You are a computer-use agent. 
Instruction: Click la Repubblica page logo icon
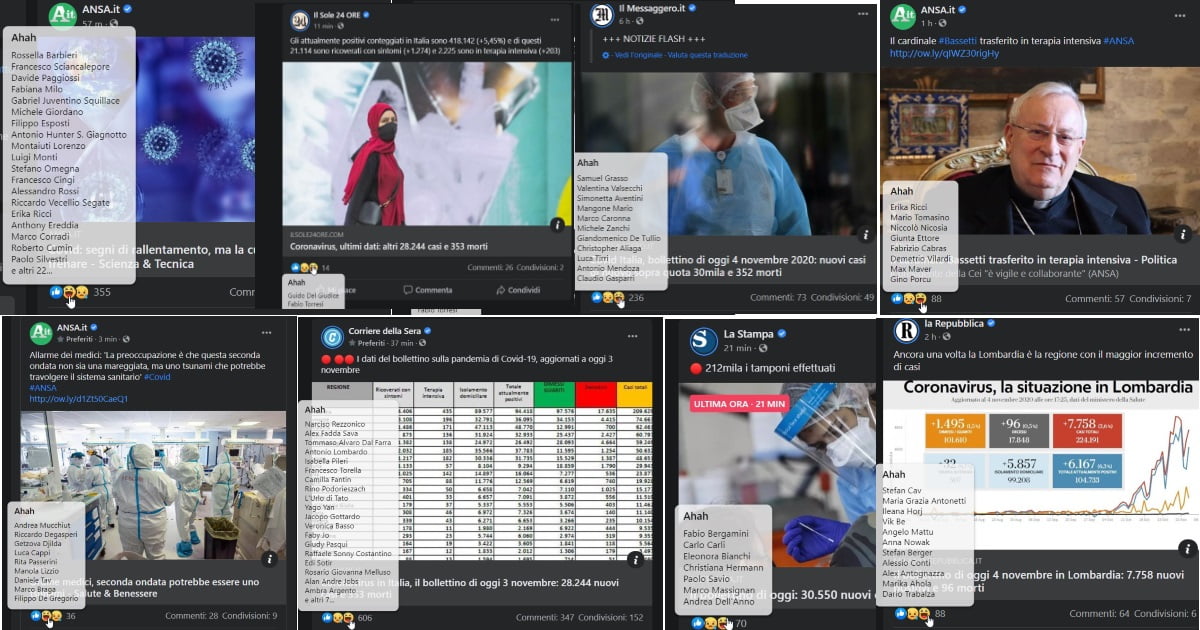pos(905,331)
